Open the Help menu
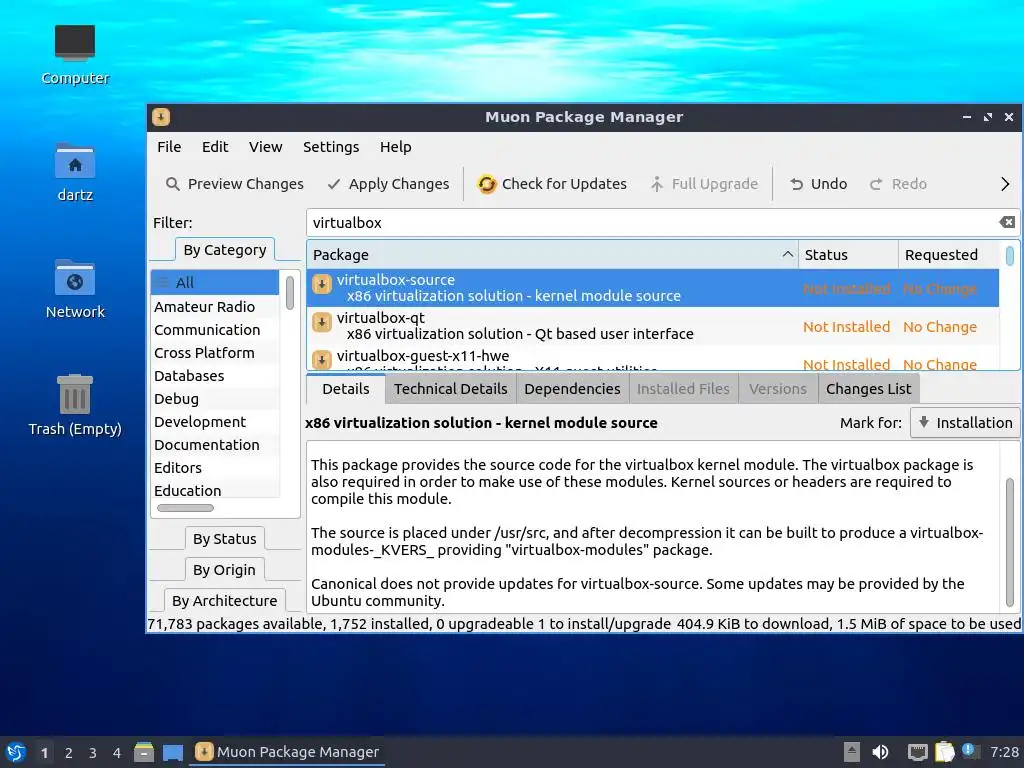This screenshot has height=768, width=1024. coord(396,147)
